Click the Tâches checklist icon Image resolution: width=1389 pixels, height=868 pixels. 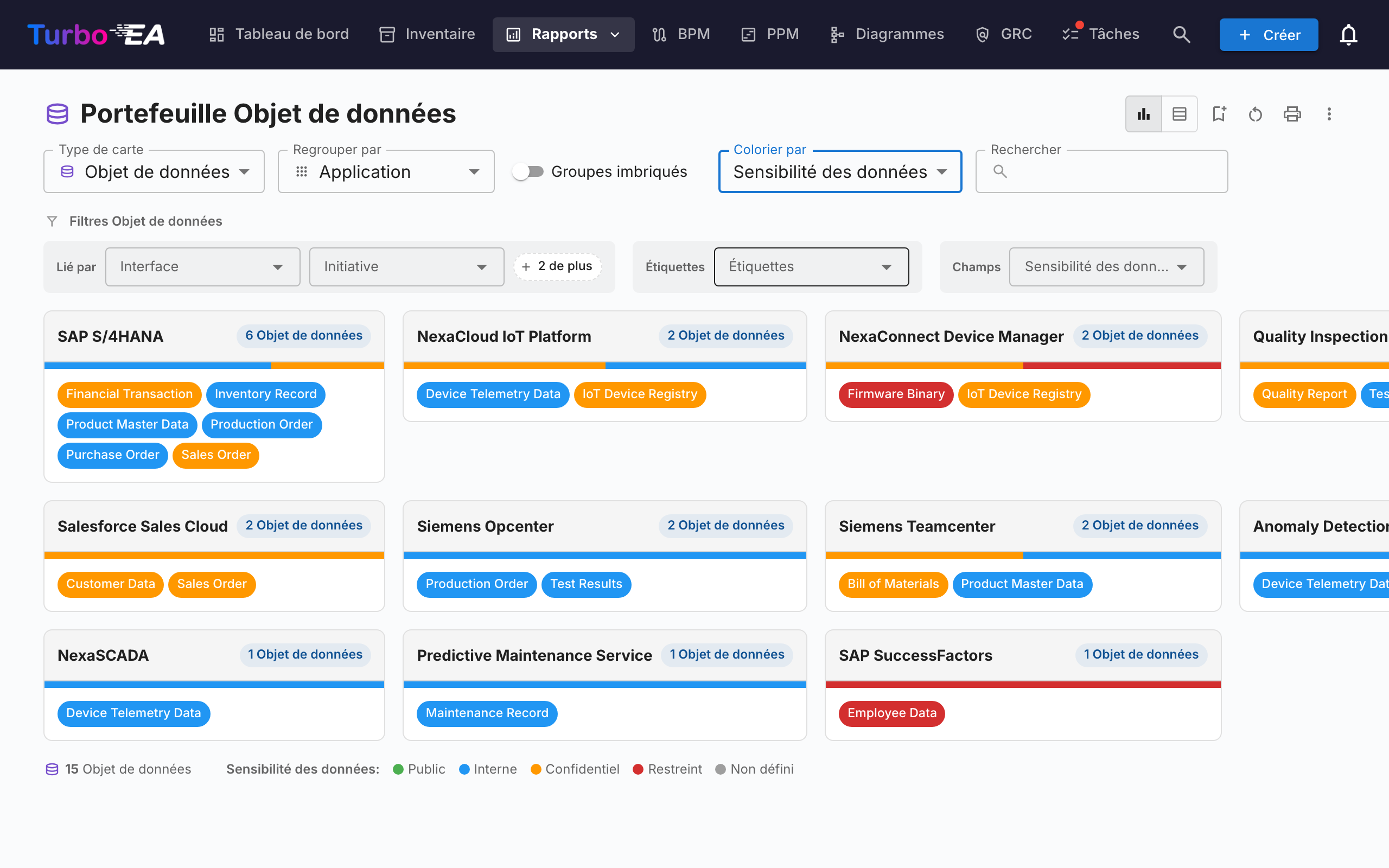tap(1071, 34)
